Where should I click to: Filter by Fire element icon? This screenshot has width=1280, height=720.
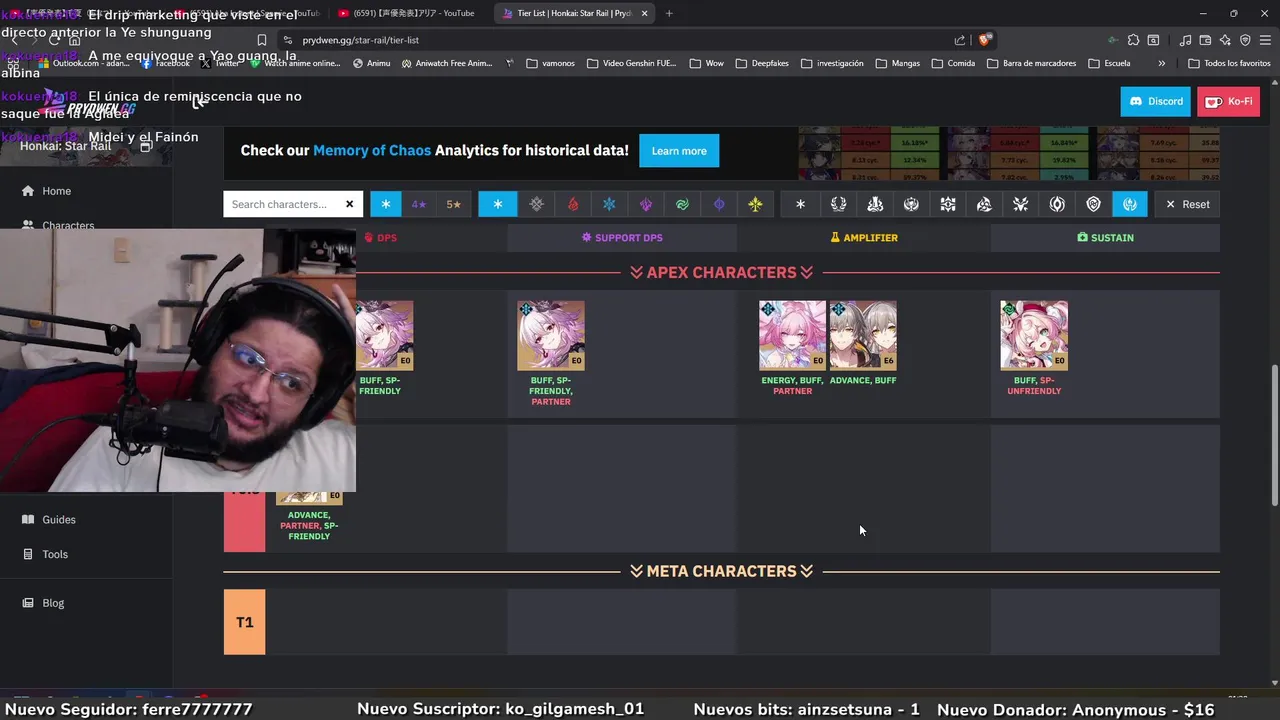pos(573,204)
